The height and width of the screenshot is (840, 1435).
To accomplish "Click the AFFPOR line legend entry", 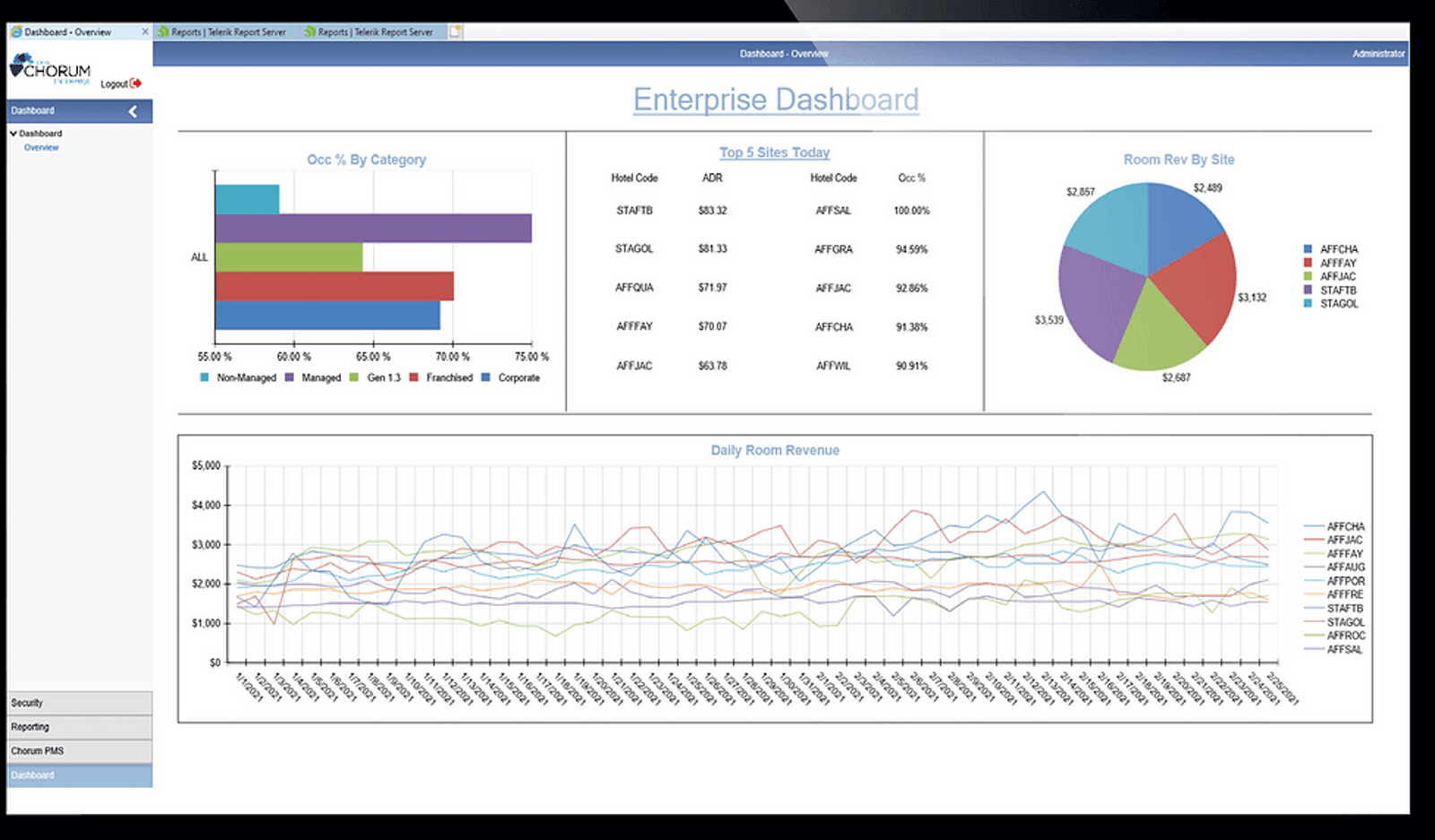I will coord(1334,581).
